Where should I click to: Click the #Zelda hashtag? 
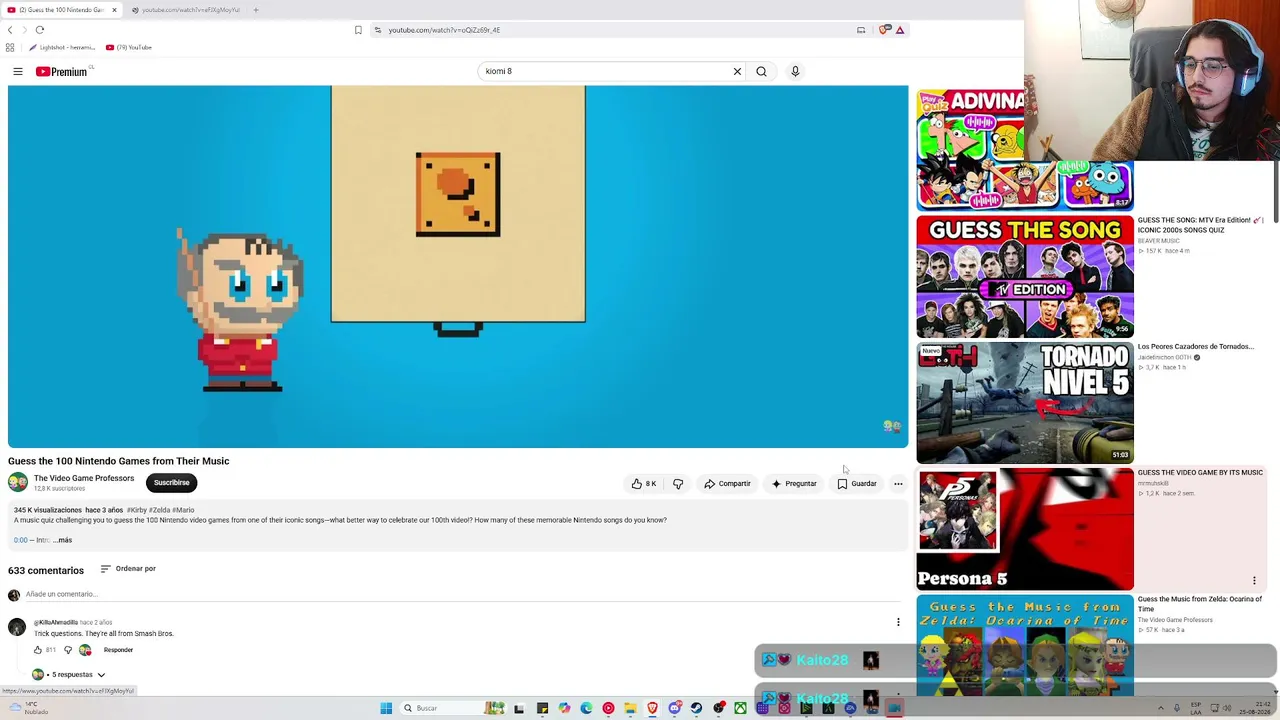point(159,510)
